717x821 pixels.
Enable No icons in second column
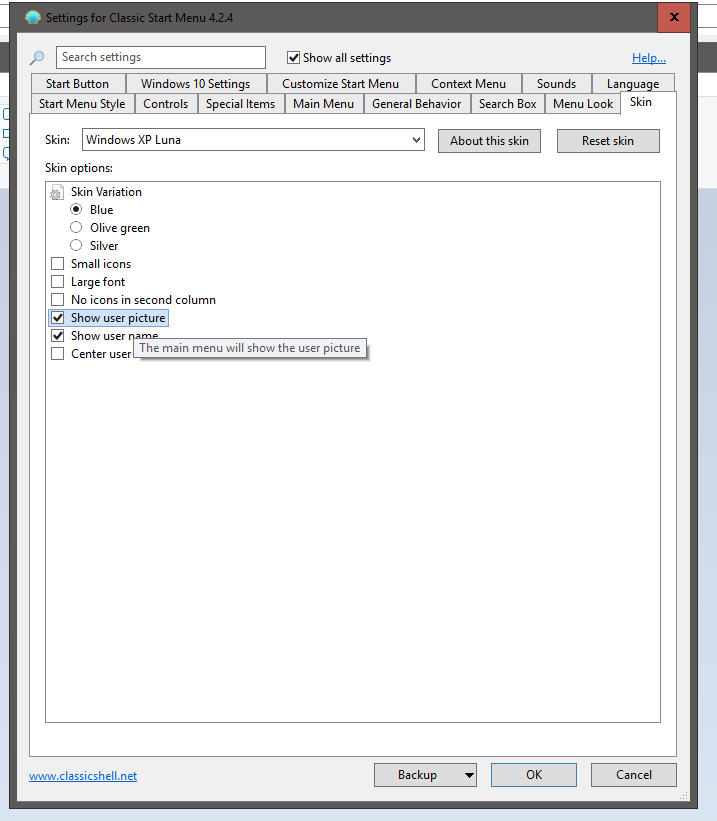tap(58, 299)
